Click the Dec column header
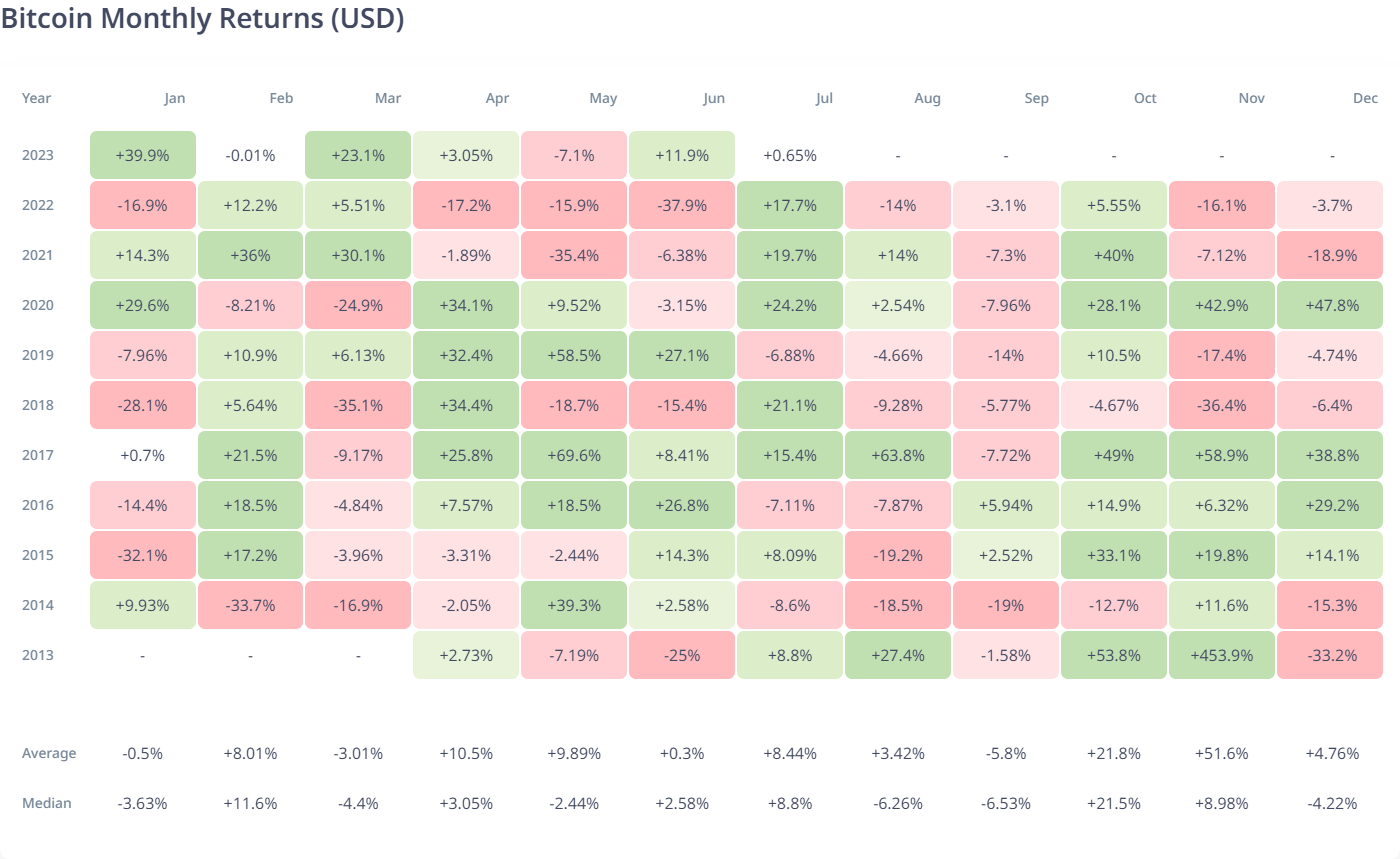Screen dimensions: 1400x859 [1366, 98]
